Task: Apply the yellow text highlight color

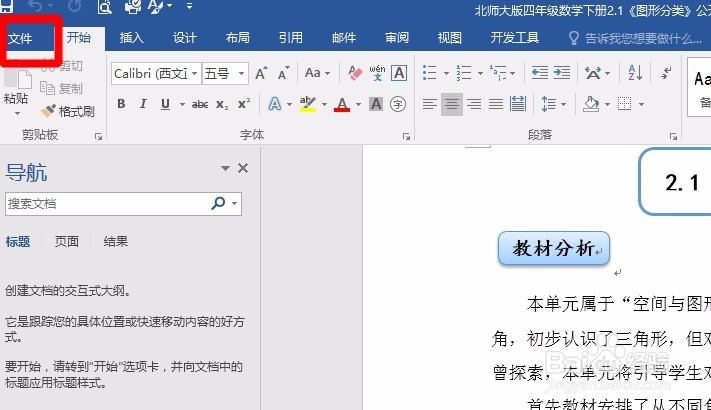Action: click(x=308, y=104)
